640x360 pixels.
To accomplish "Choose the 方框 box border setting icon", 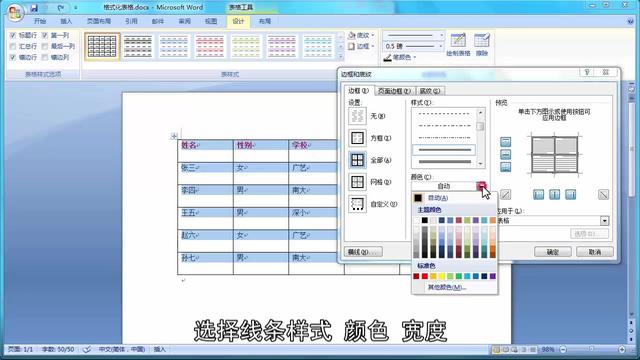I will point(357,138).
